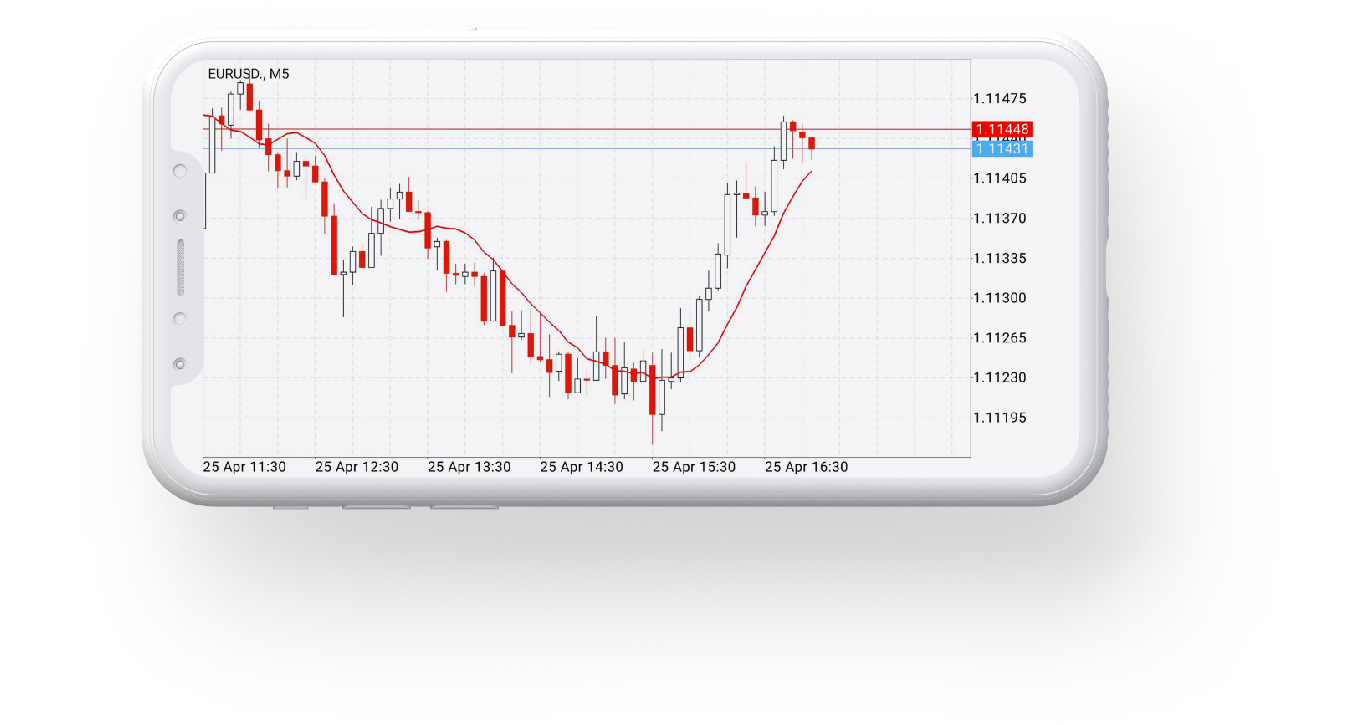Click the EURUSD, M5 chart title
The image size is (1359, 725).
pyautogui.click(x=248, y=73)
